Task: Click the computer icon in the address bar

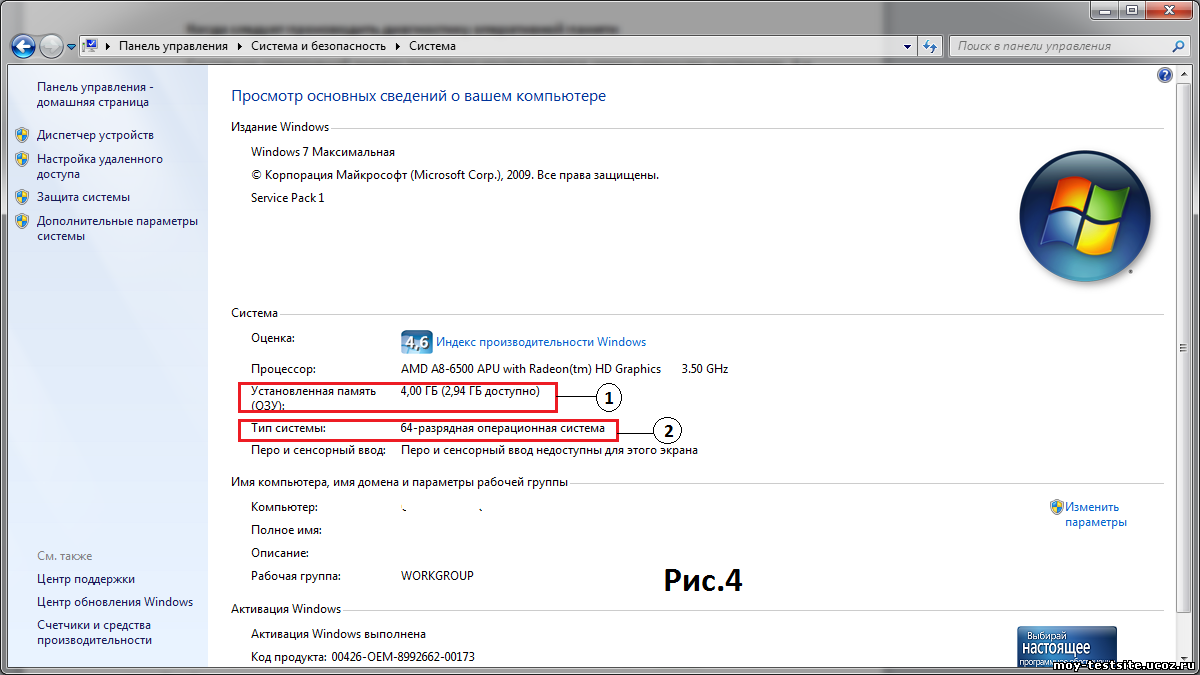Action: [90, 46]
